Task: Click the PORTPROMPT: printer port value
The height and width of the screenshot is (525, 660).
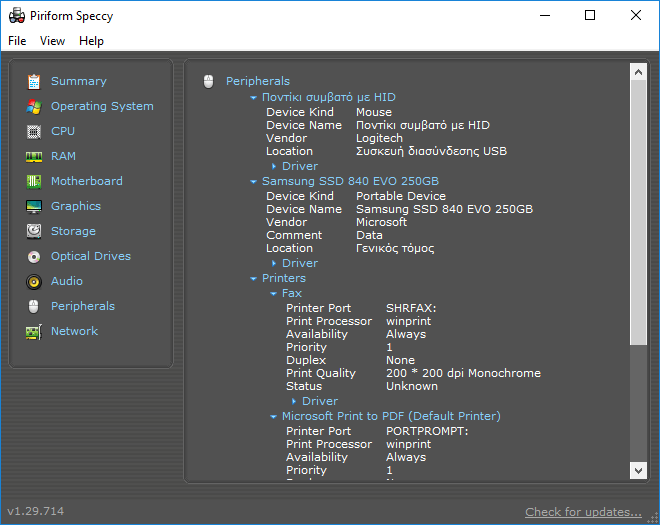Action: click(427, 432)
